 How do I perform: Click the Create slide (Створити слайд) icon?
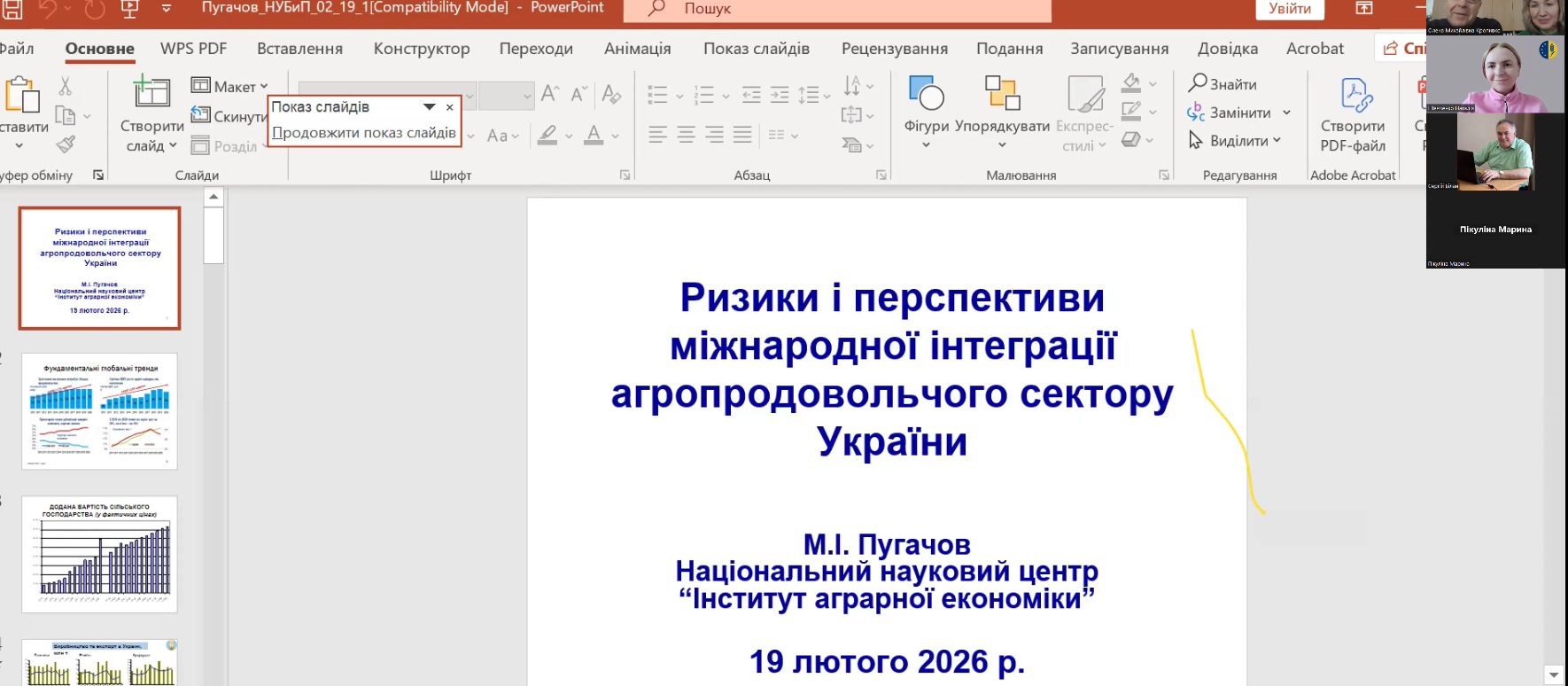pyautogui.click(x=151, y=93)
